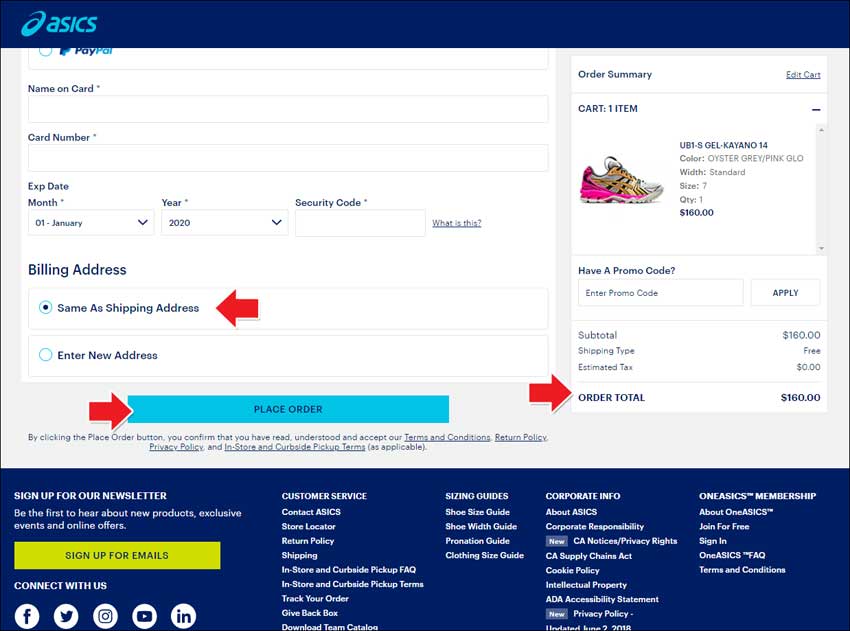850x631 pixels.
Task: Open ASICS Facebook page icon
Action: (27, 616)
